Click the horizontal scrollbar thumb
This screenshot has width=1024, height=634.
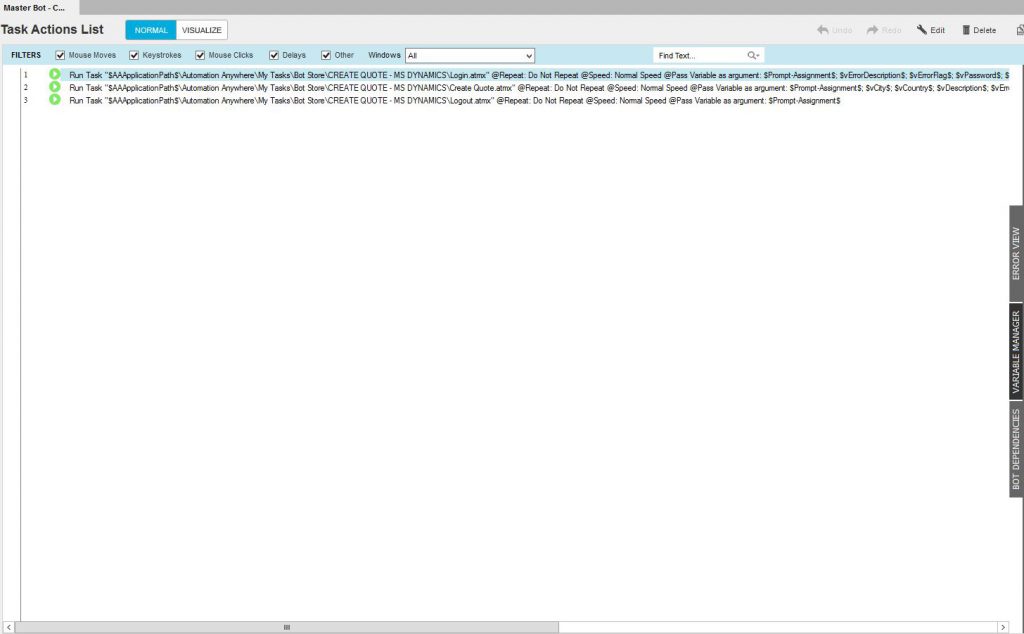[287, 627]
